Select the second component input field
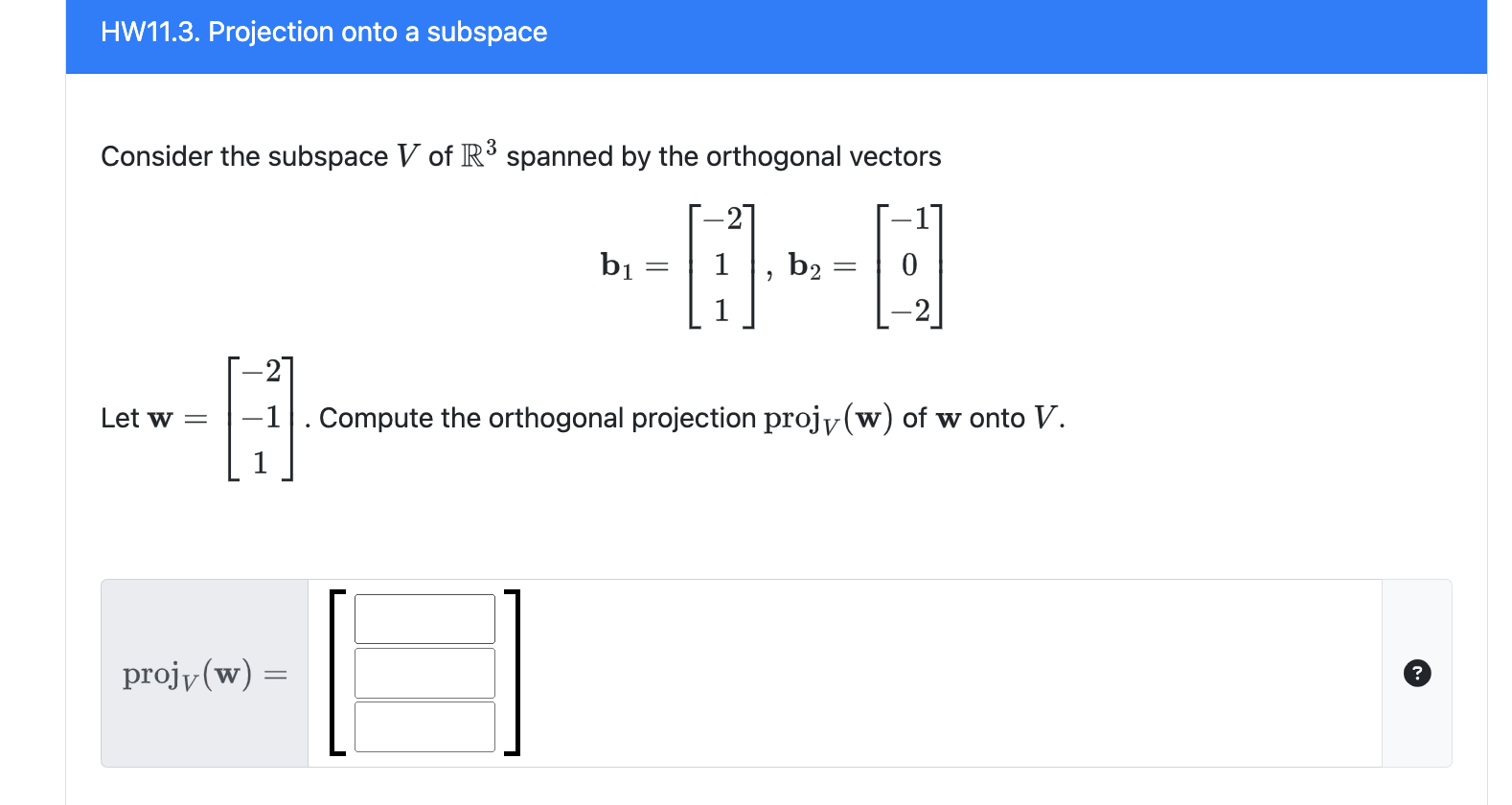 click(x=424, y=672)
